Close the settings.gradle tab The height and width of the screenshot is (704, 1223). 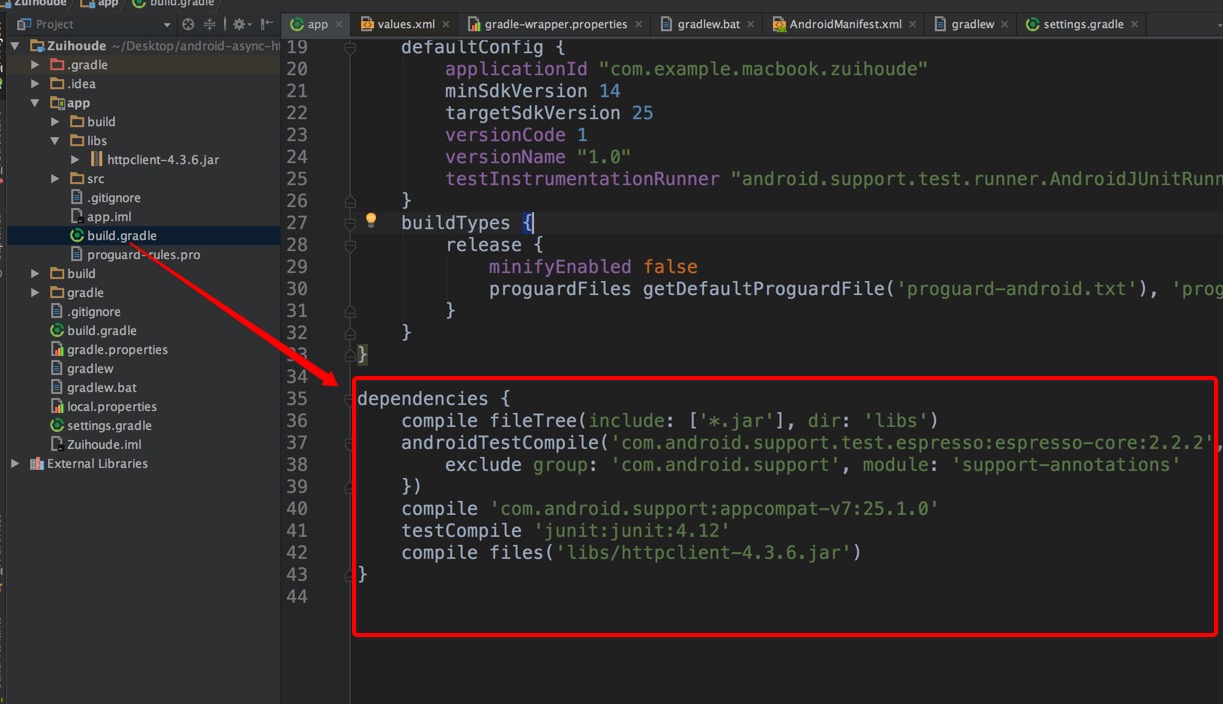click(x=1136, y=24)
